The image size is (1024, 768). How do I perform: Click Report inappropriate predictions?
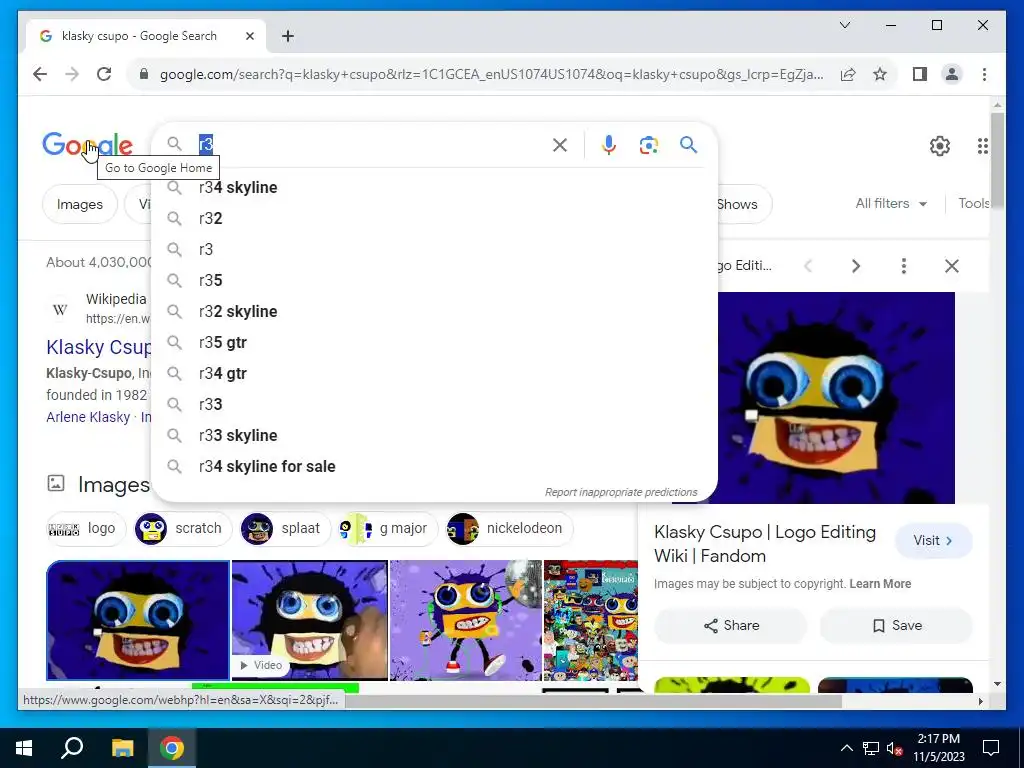point(621,492)
